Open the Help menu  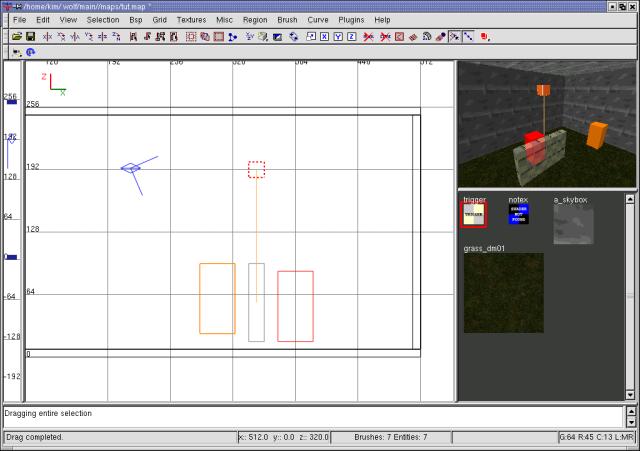[x=382, y=20]
